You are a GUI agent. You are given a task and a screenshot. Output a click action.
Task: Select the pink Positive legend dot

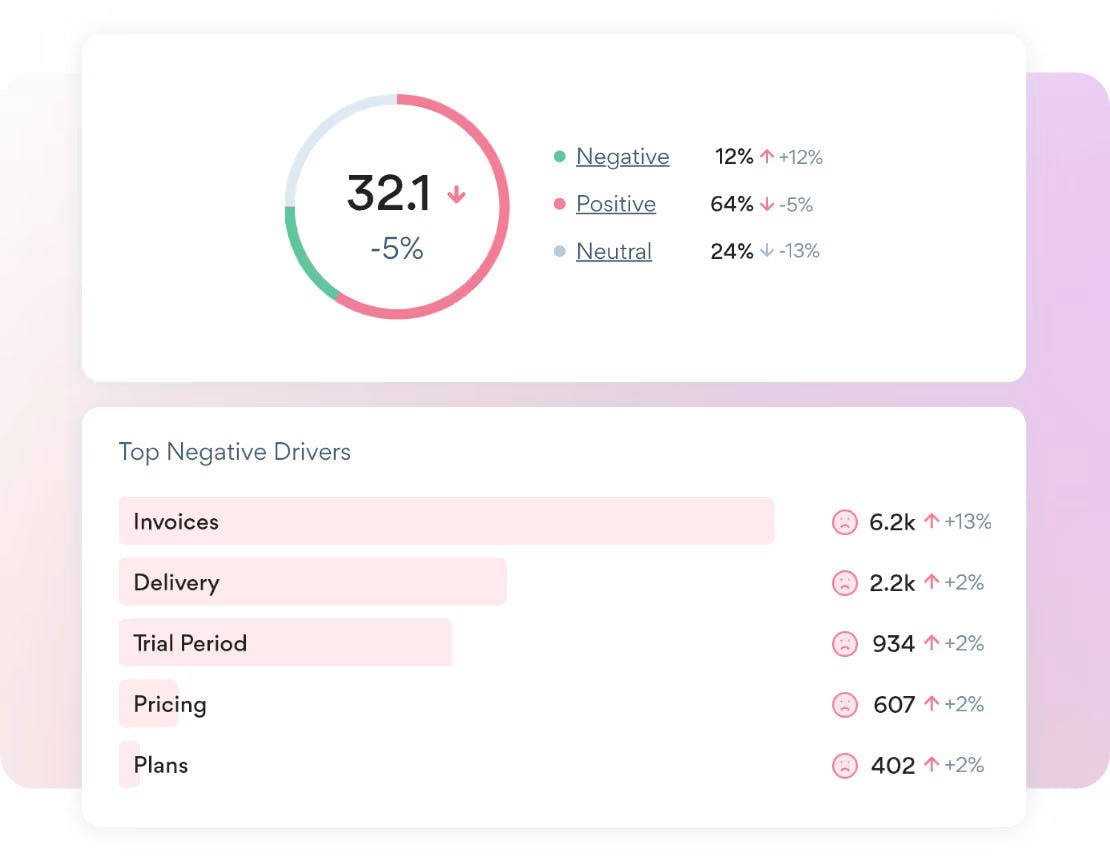559,204
